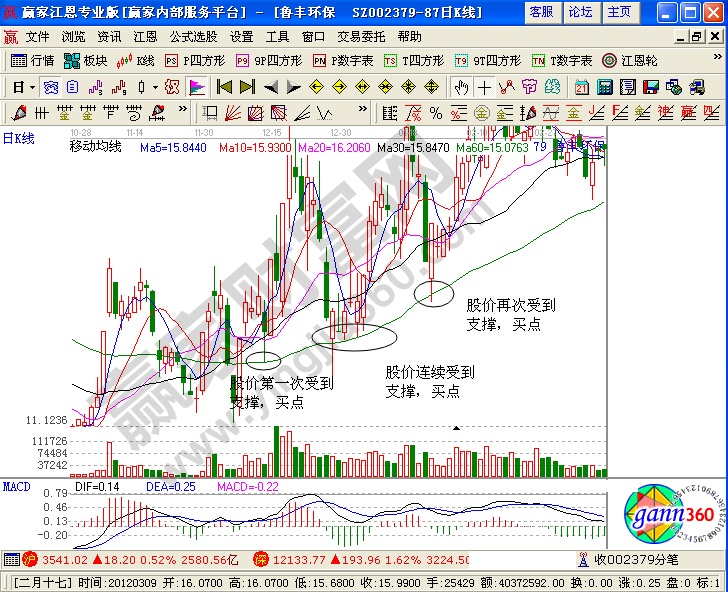The image size is (728, 592).
Task: Jump to first bar with skip-back arrow
Action: pyautogui.click(x=224, y=86)
